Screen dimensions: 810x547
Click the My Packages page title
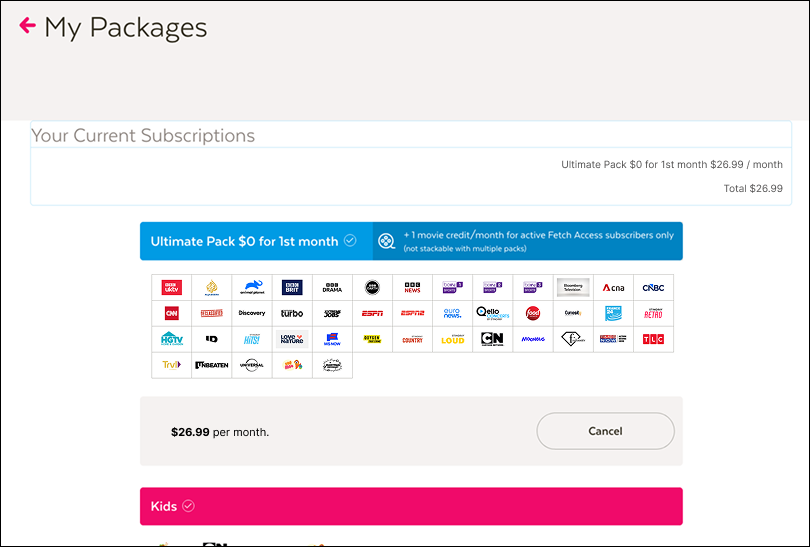point(126,27)
